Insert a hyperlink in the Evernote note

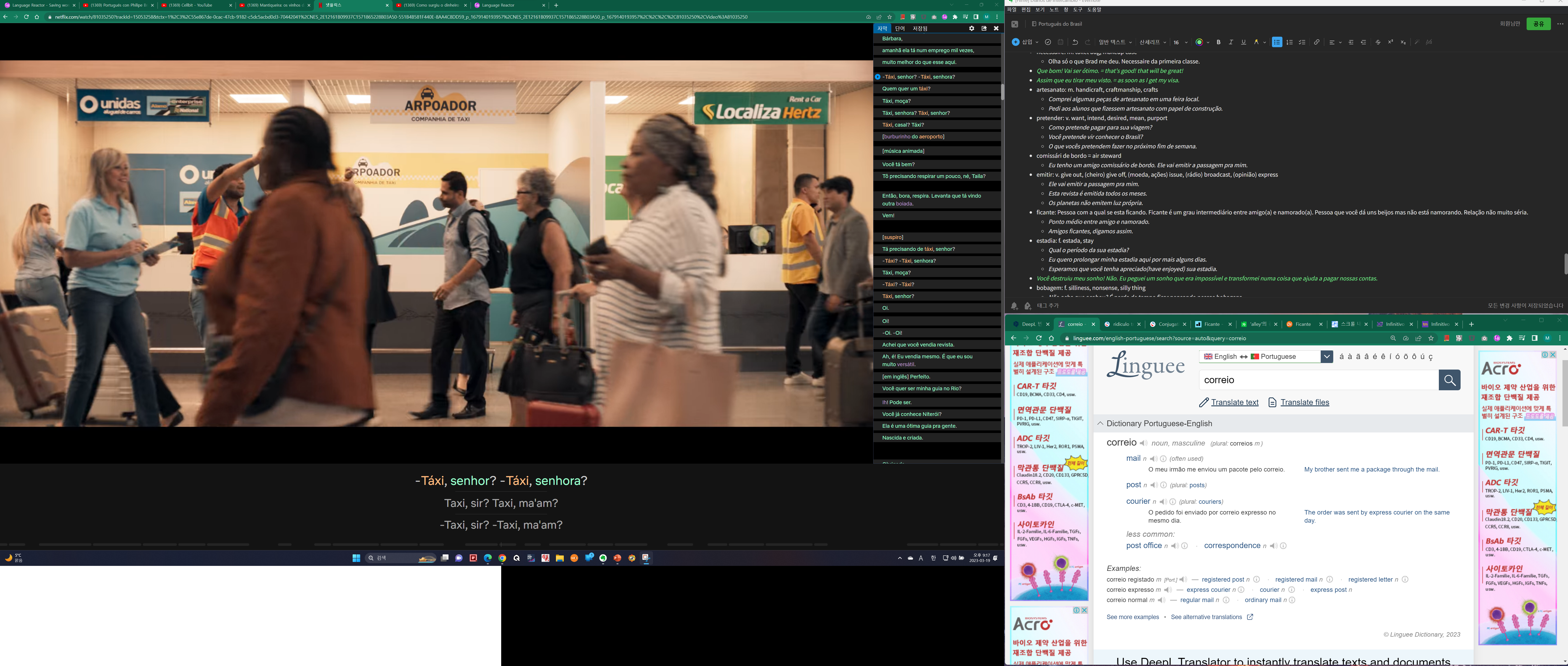tap(1316, 42)
